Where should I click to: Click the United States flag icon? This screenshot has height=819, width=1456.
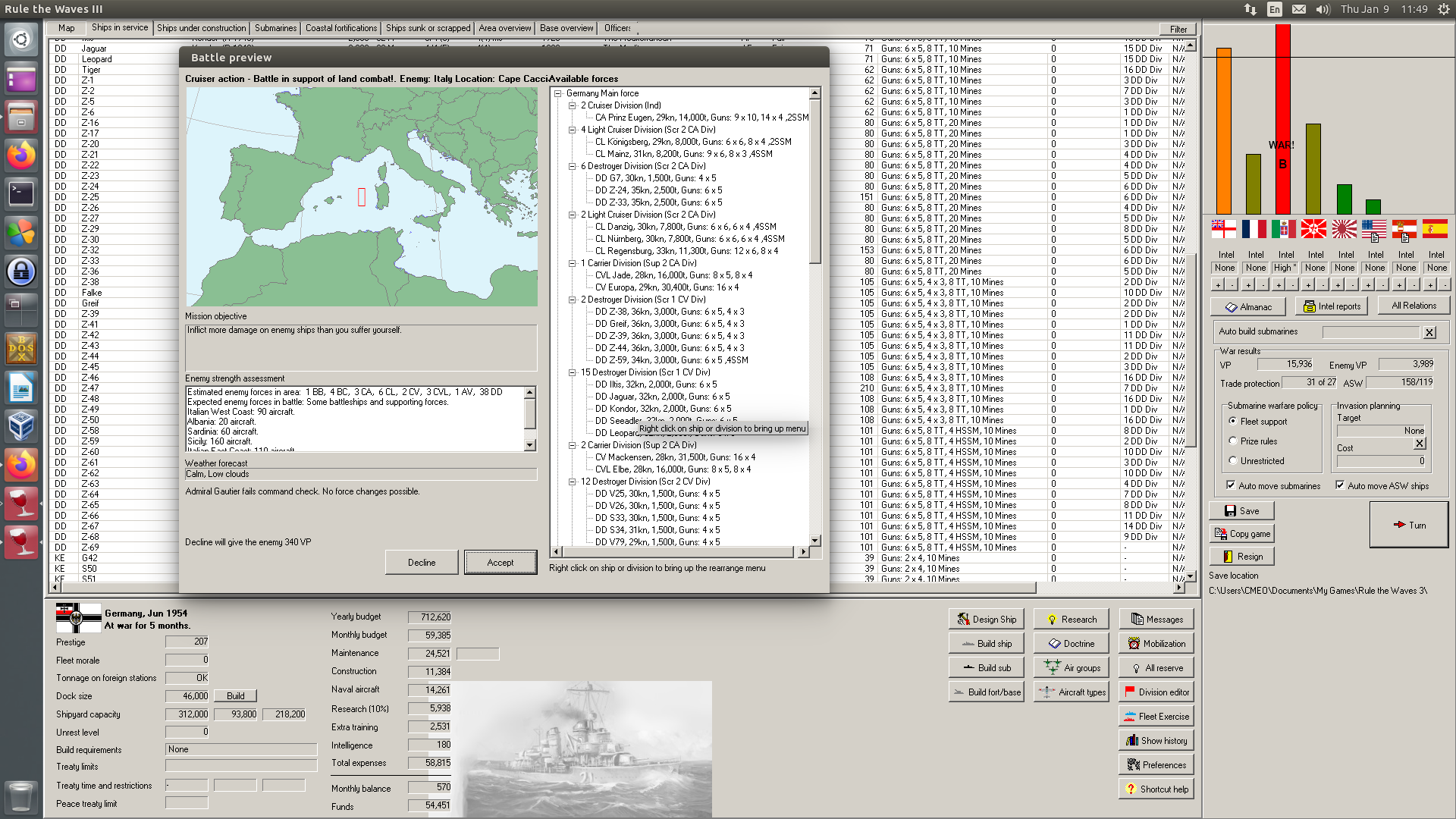click(x=1374, y=228)
